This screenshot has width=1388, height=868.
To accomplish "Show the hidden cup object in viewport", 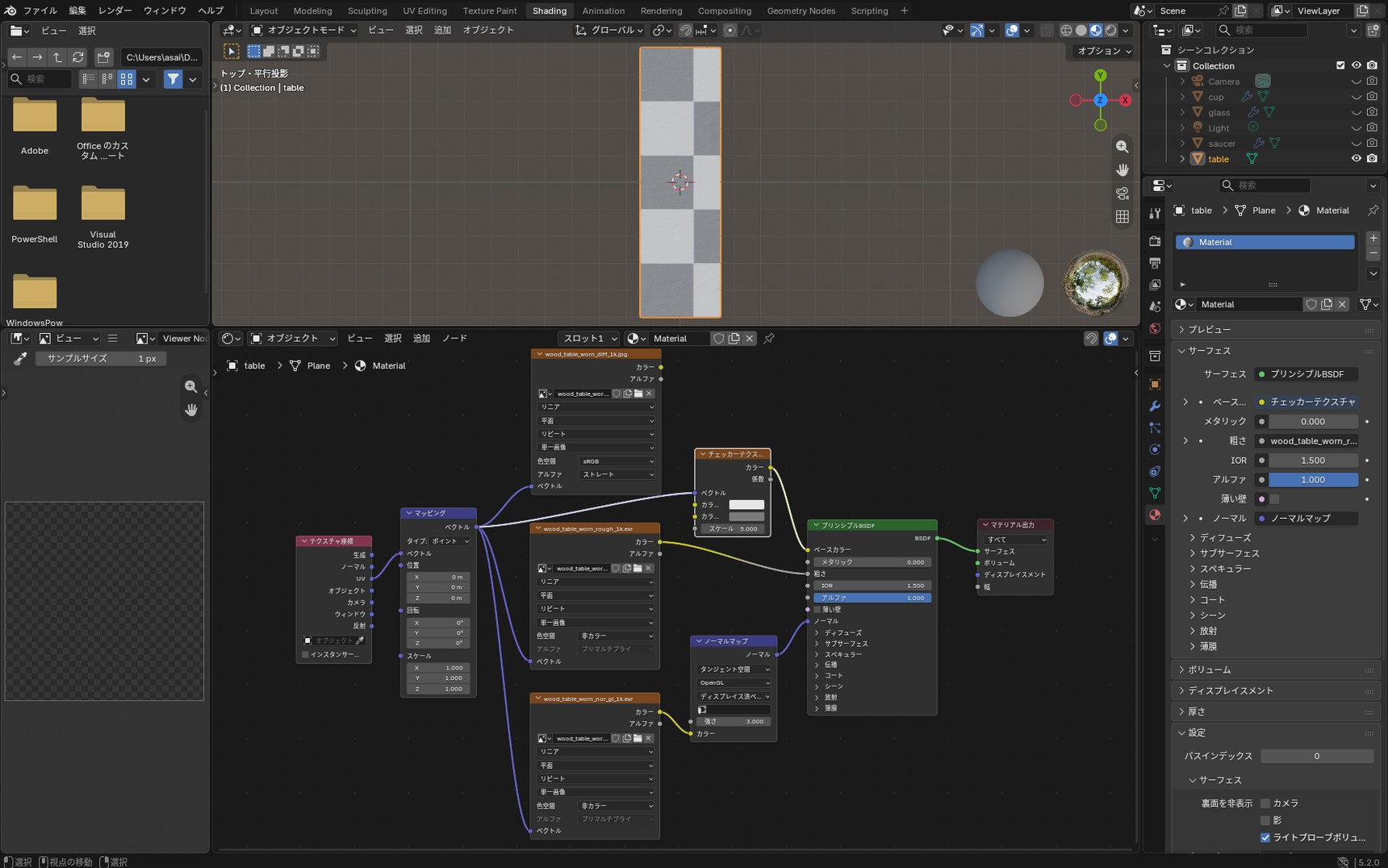I will 1356,97.
